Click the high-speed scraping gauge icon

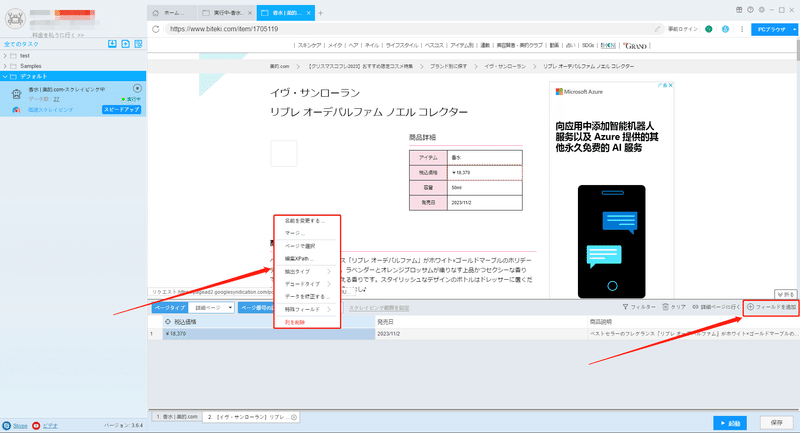click(16, 110)
